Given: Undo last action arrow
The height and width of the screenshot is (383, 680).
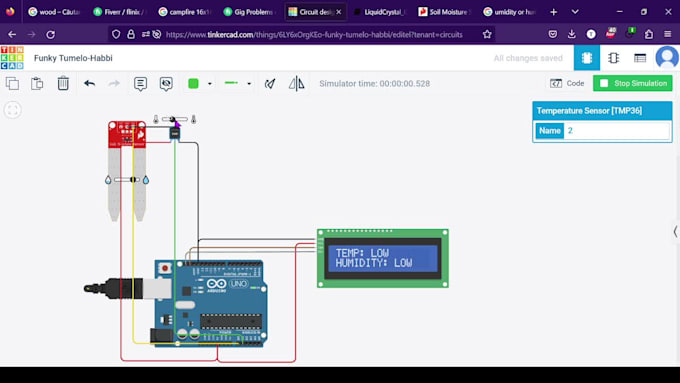Looking at the screenshot, I should pos(89,83).
